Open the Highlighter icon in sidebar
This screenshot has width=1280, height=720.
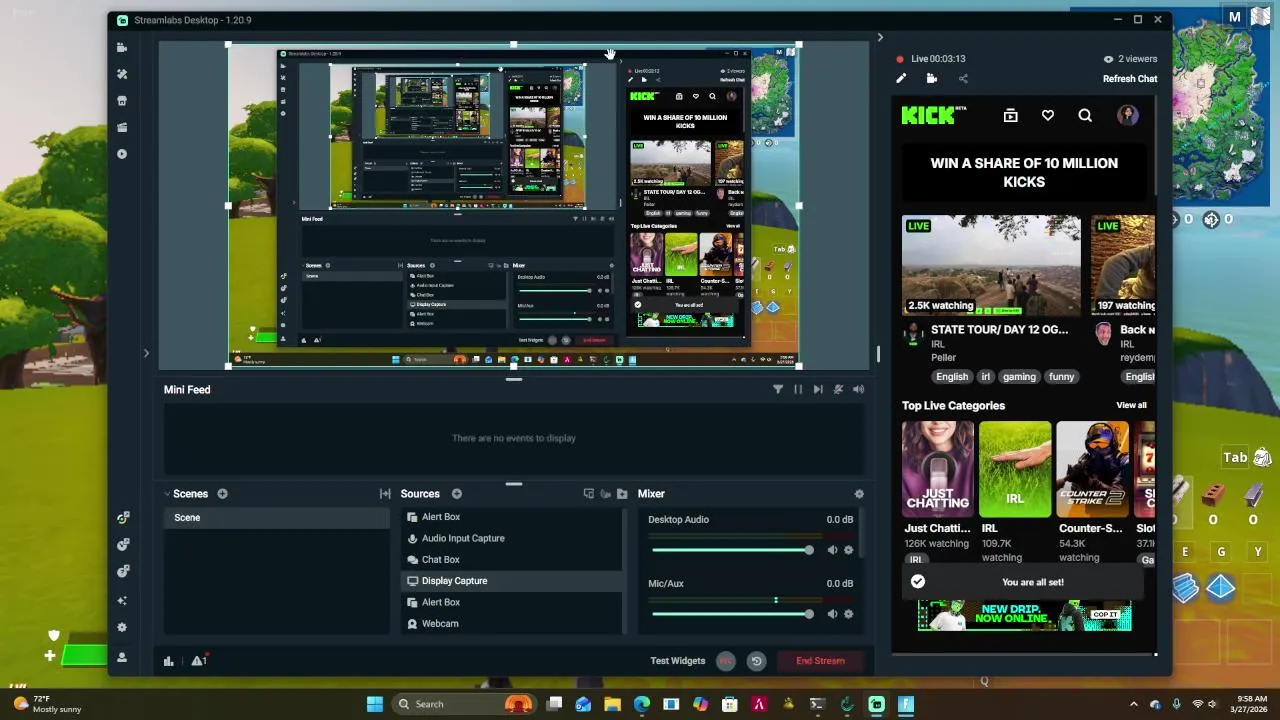[x=122, y=128]
